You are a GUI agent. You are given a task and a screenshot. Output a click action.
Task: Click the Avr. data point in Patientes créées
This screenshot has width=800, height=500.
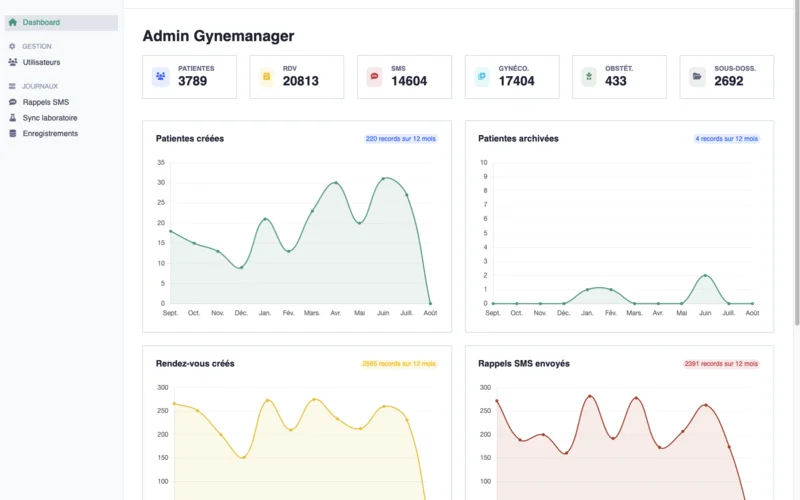click(336, 183)
